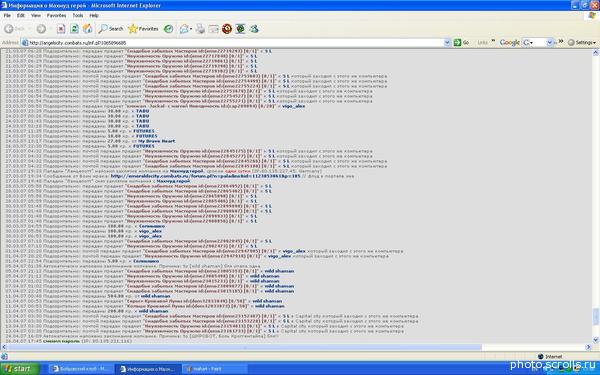Open the View menu
The image size is (600, 375).
point(36,15)
